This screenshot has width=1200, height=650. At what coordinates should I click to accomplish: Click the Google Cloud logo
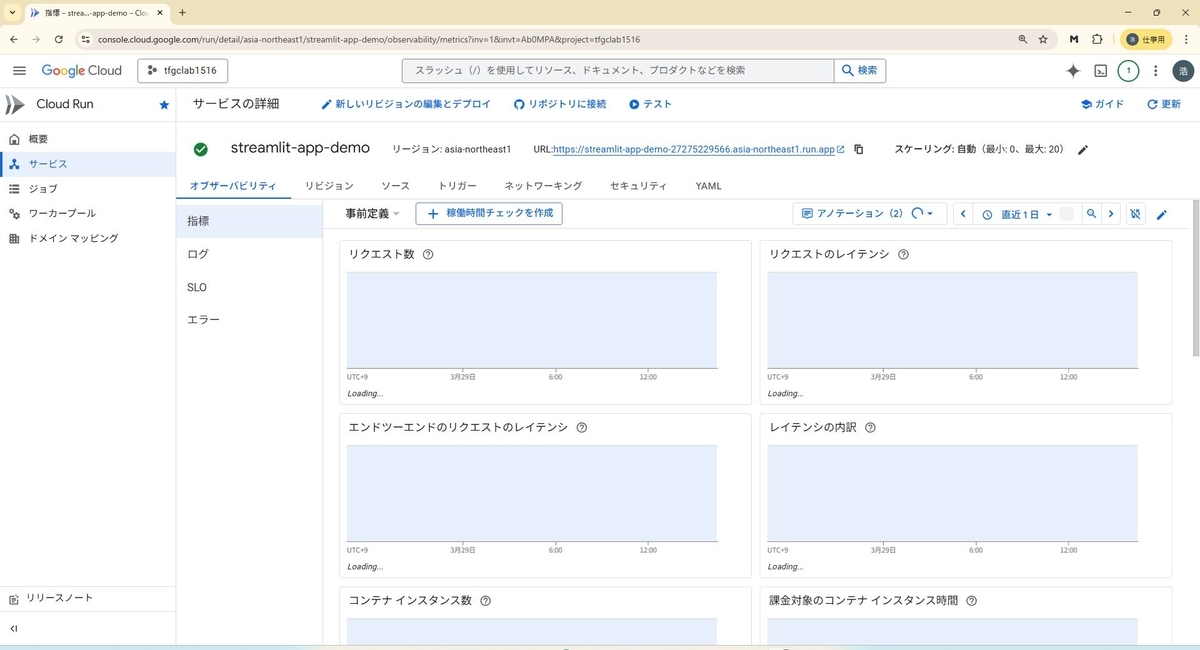tap(82, 71)
